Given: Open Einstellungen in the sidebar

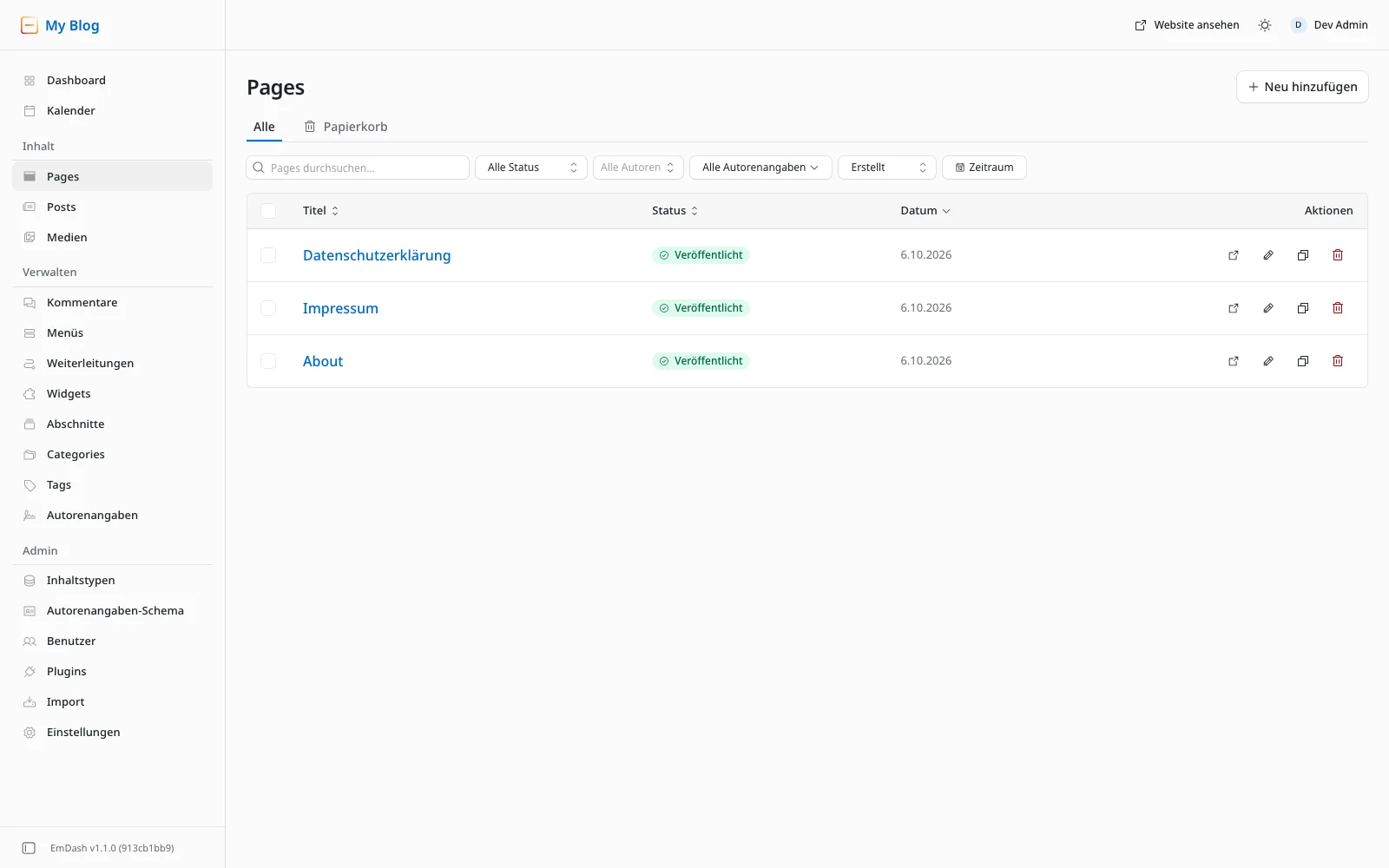Looking at the screenshot, I should click(112, 732).
